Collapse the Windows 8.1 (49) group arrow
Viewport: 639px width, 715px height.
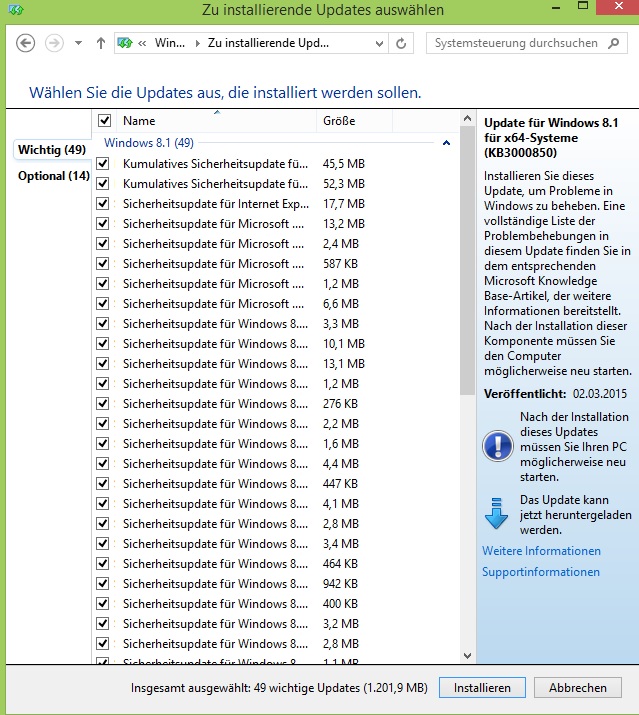[447, 143]
